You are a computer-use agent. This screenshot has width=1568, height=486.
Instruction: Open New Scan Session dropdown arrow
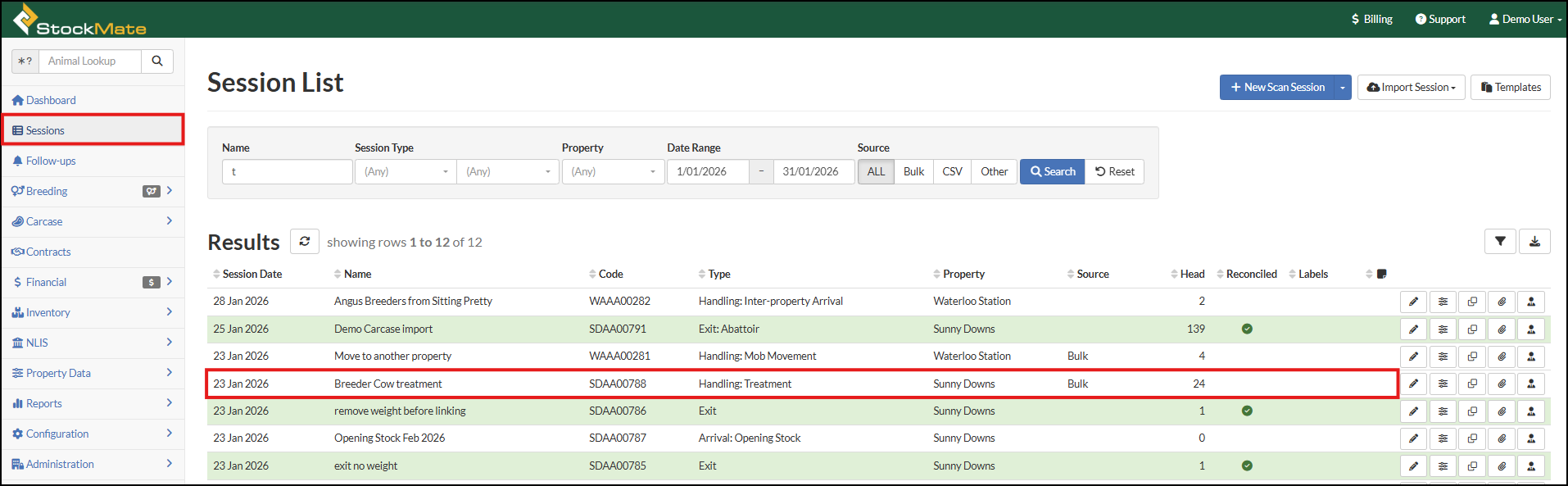[1343, 88]
